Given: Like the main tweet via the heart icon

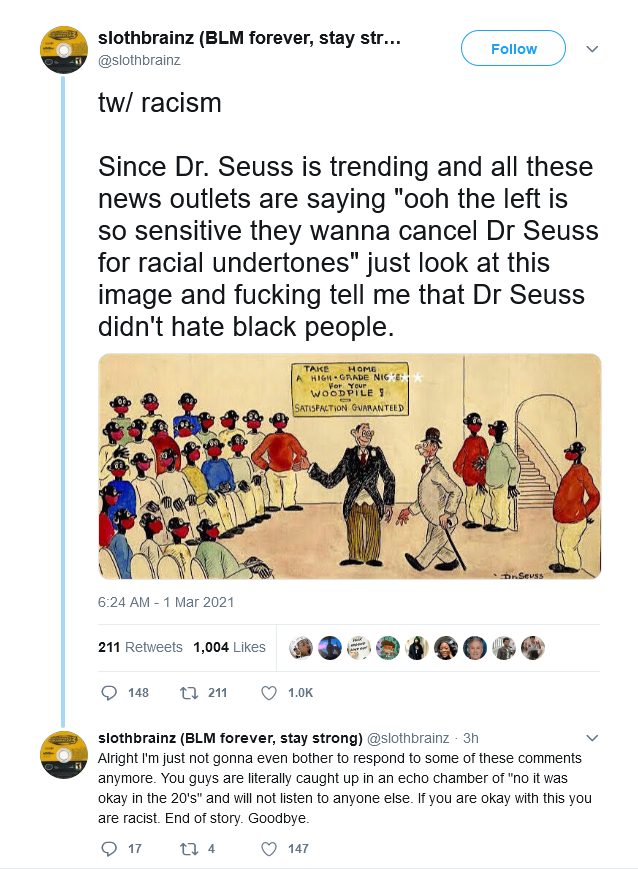Looking at the screenshot, I should click(x=269, y=693).
